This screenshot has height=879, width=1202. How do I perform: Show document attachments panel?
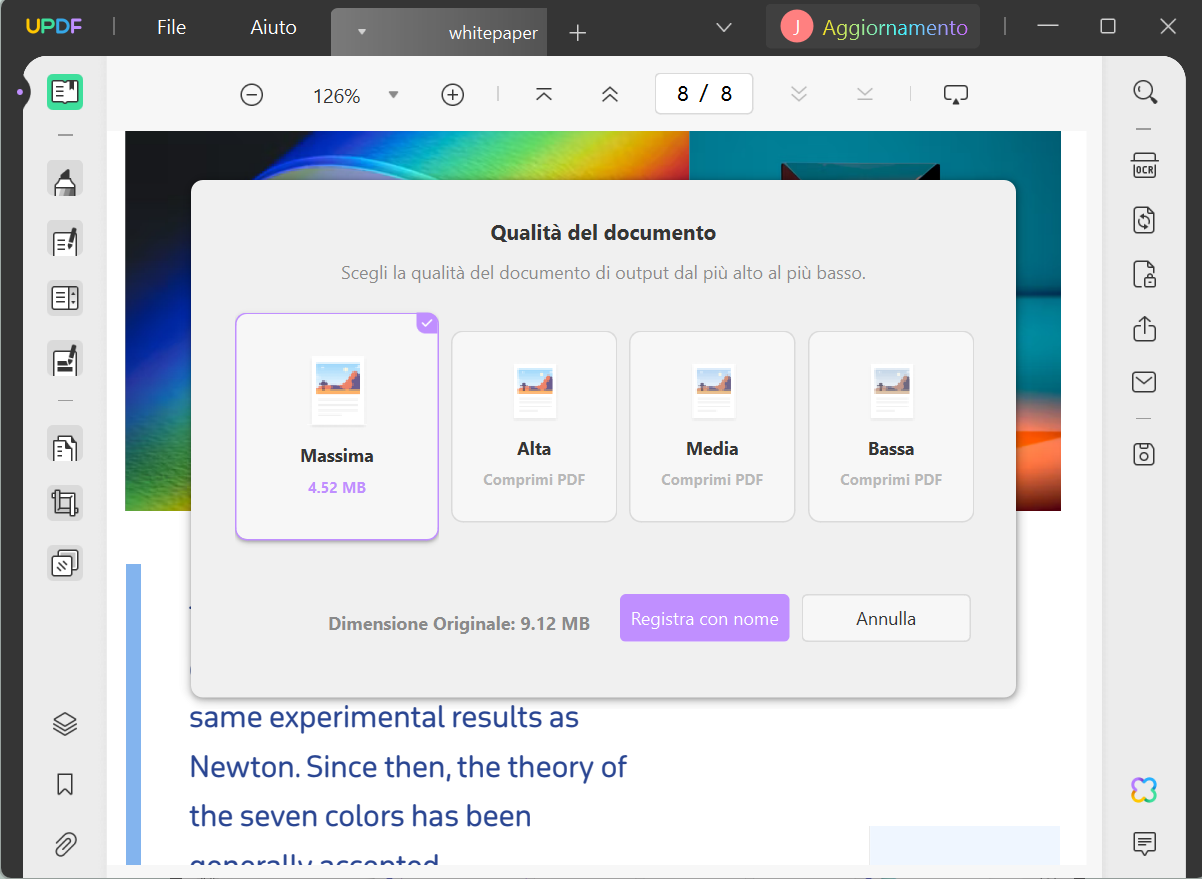65,845
